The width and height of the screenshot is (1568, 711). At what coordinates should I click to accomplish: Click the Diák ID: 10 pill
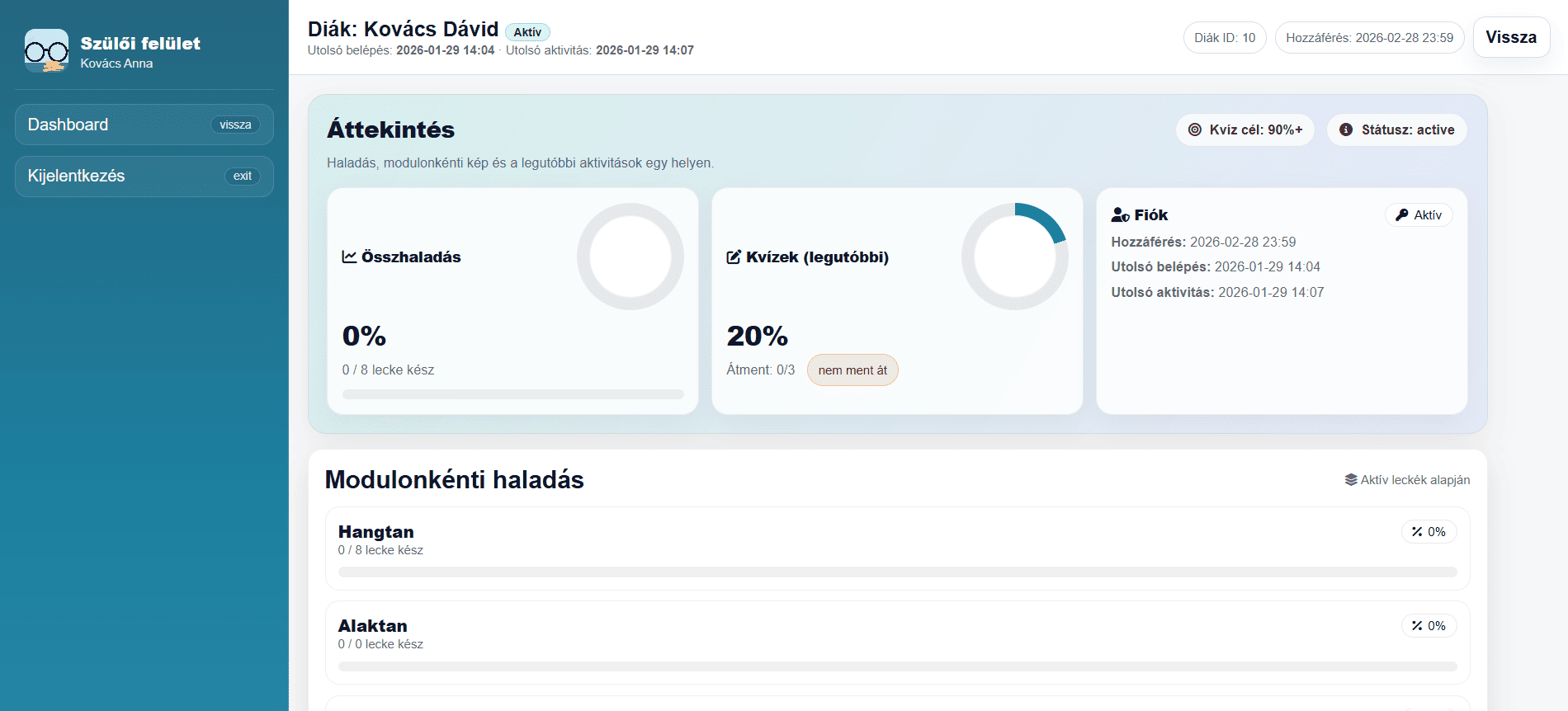click(1224, 38)
